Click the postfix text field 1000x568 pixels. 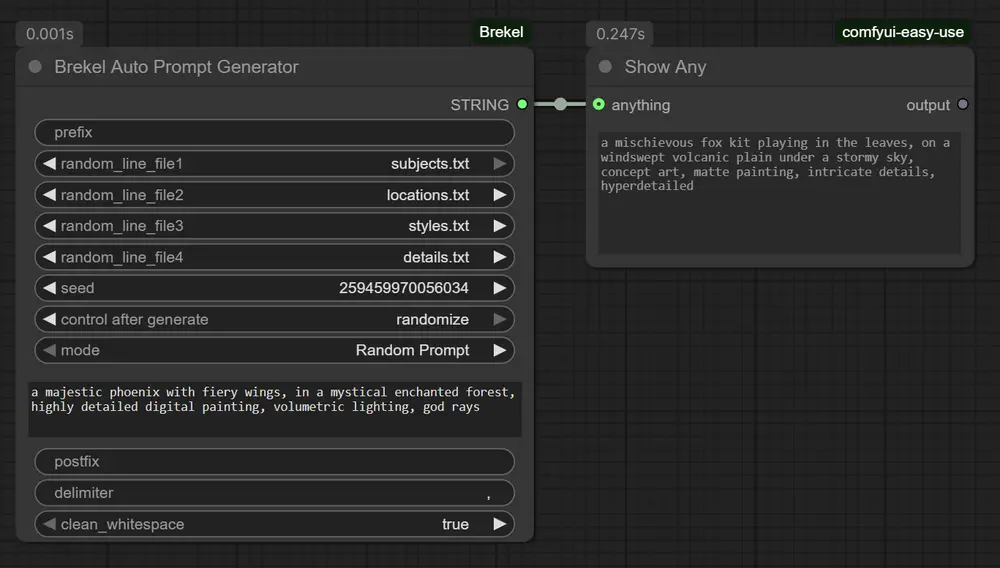(x=274, y=462)
